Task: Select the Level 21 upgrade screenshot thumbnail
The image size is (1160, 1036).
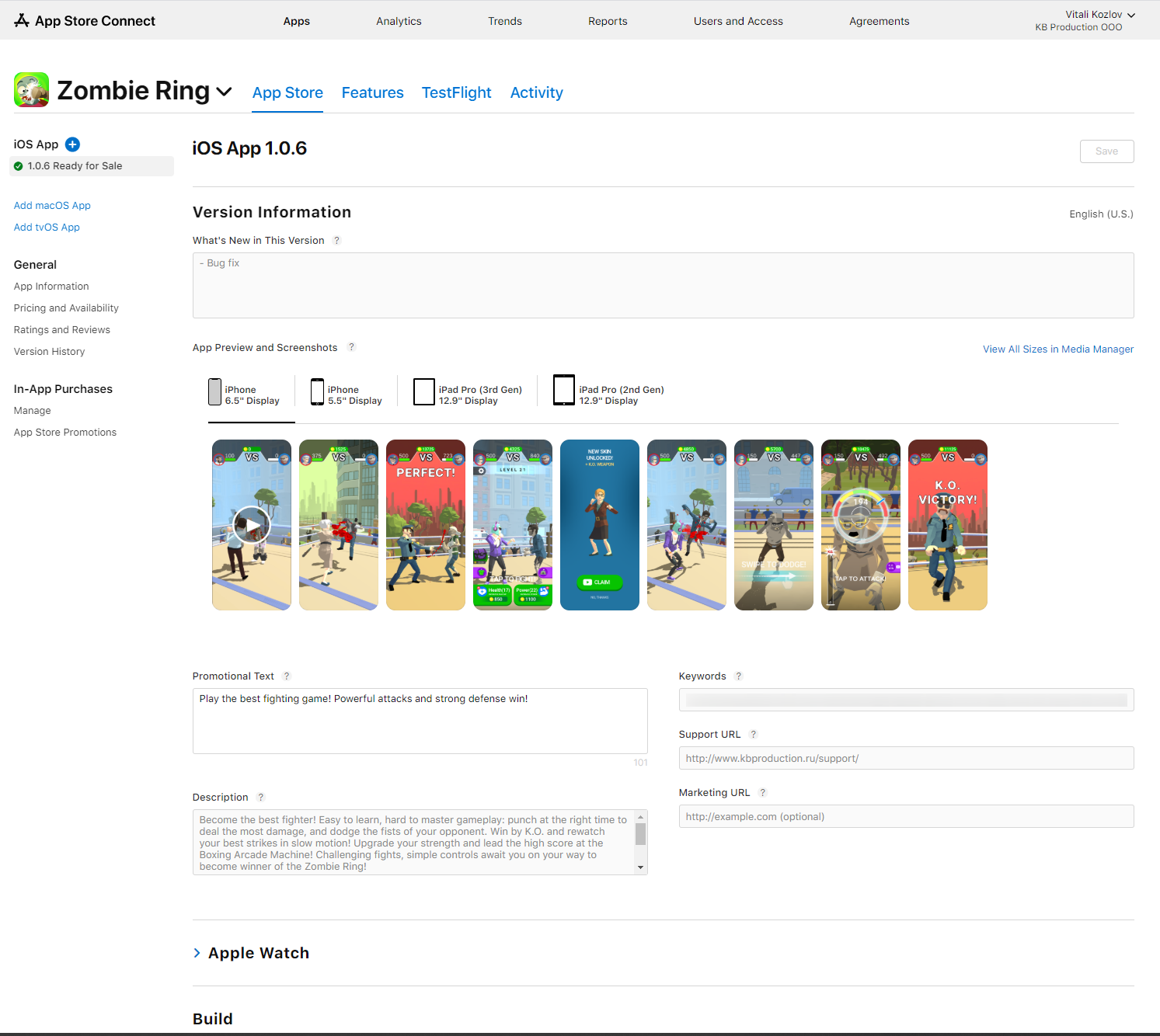Action: point(513,525)
